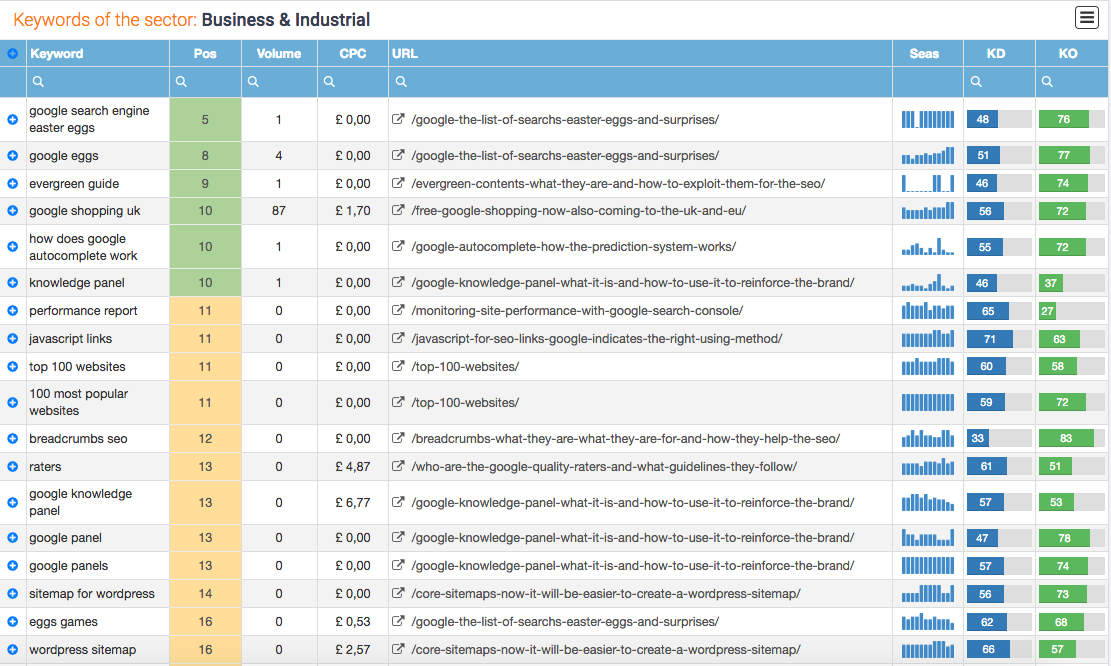
Task: Click the seasonality chart for google panels
Action: pos(927,565)
